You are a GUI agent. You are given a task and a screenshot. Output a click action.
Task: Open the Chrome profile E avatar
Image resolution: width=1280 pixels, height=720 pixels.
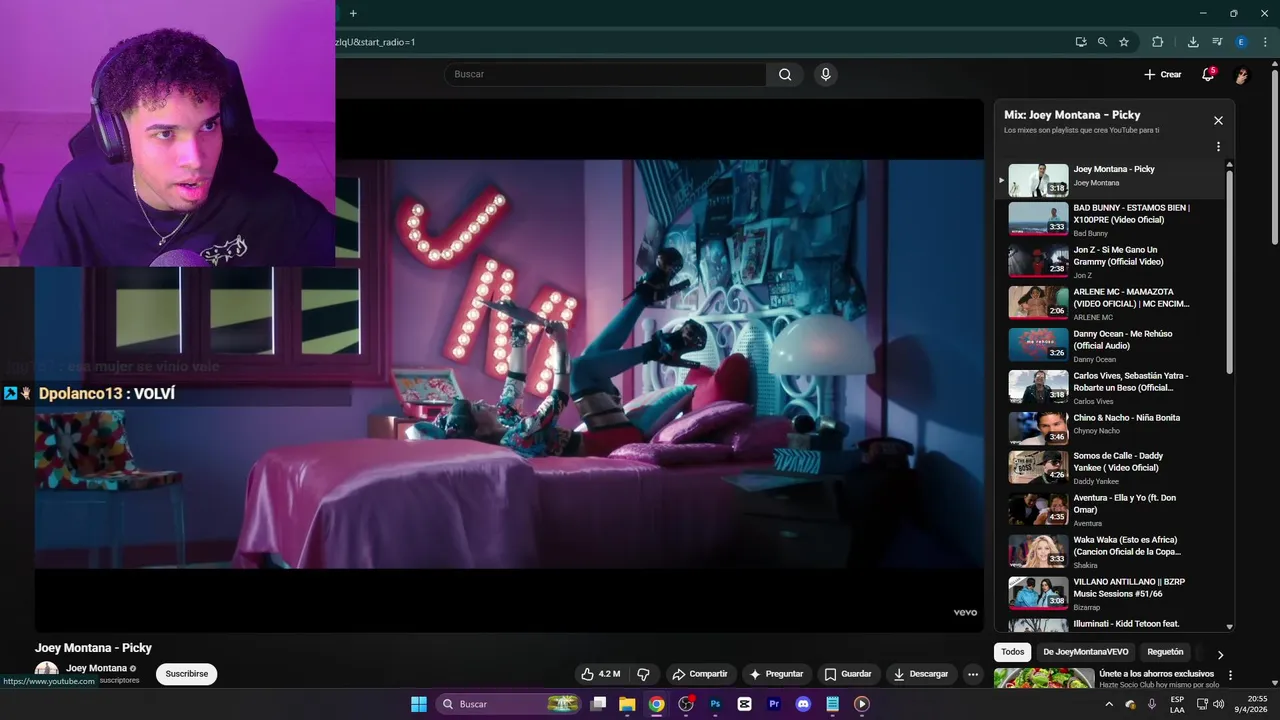click(x=1241, y=42)
